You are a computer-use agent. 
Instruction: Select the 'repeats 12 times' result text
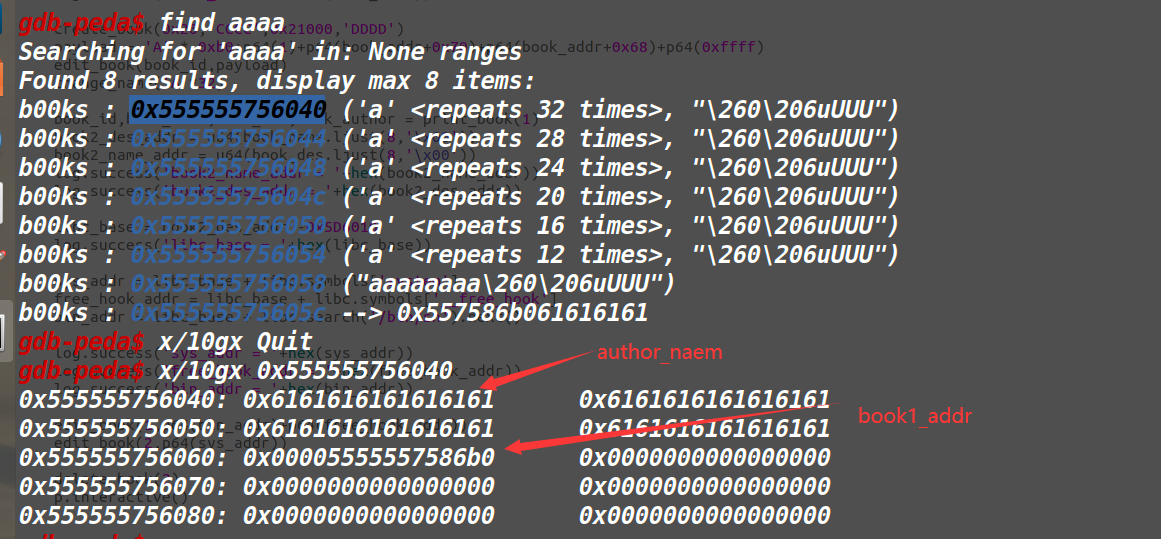pyautogui.click(x=620, y=254)
